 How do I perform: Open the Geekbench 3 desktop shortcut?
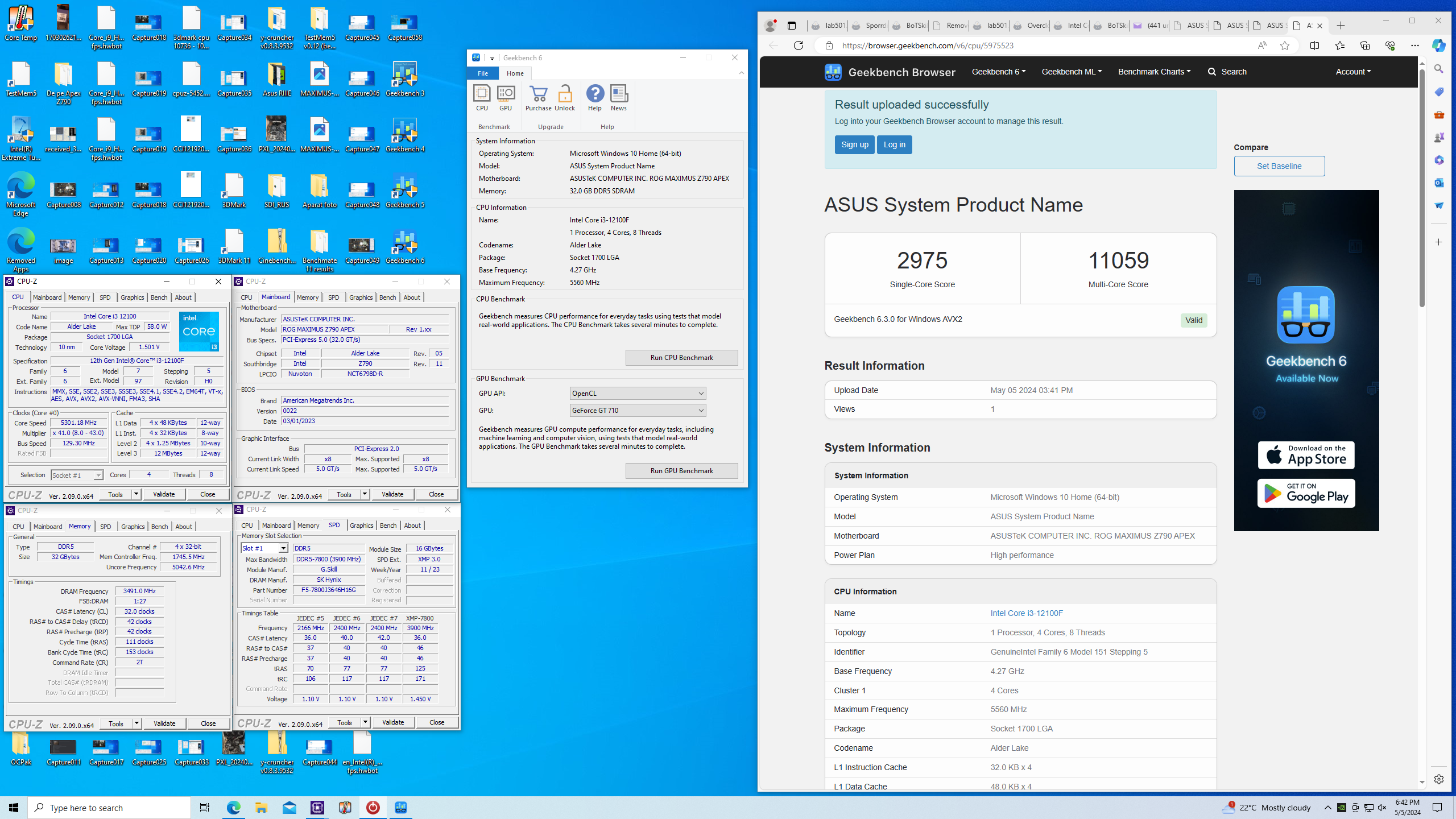(405, 79)
